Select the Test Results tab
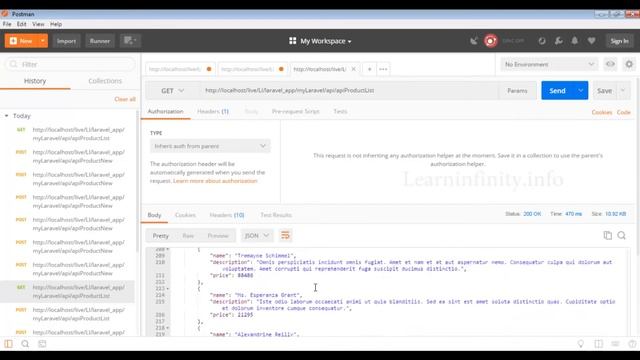This screenshot has height=360, width=640. [276, 215]
